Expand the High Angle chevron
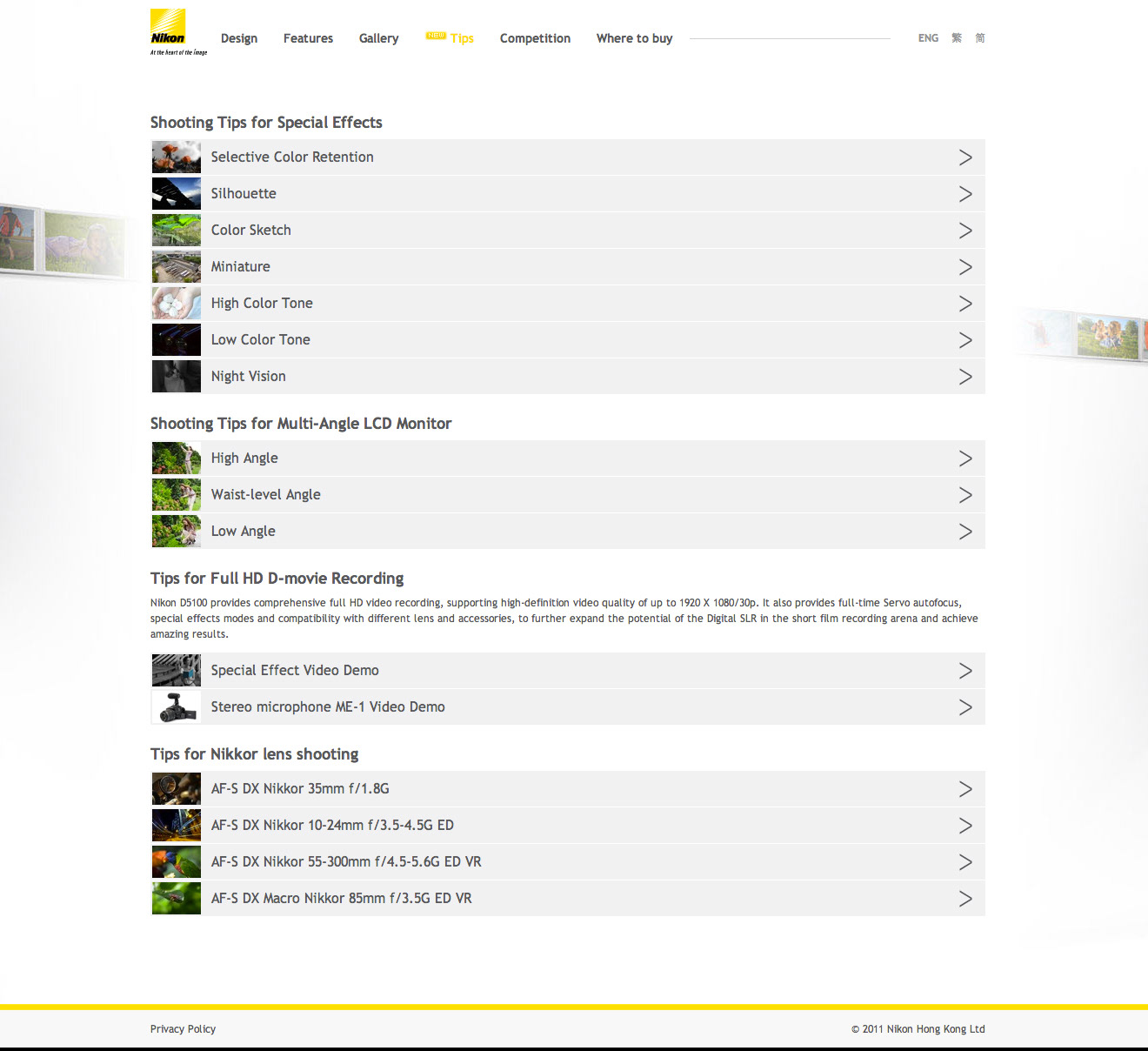Image resolution: width=1148 pixels, height=1051 pixels. click(x=965, y=459)
